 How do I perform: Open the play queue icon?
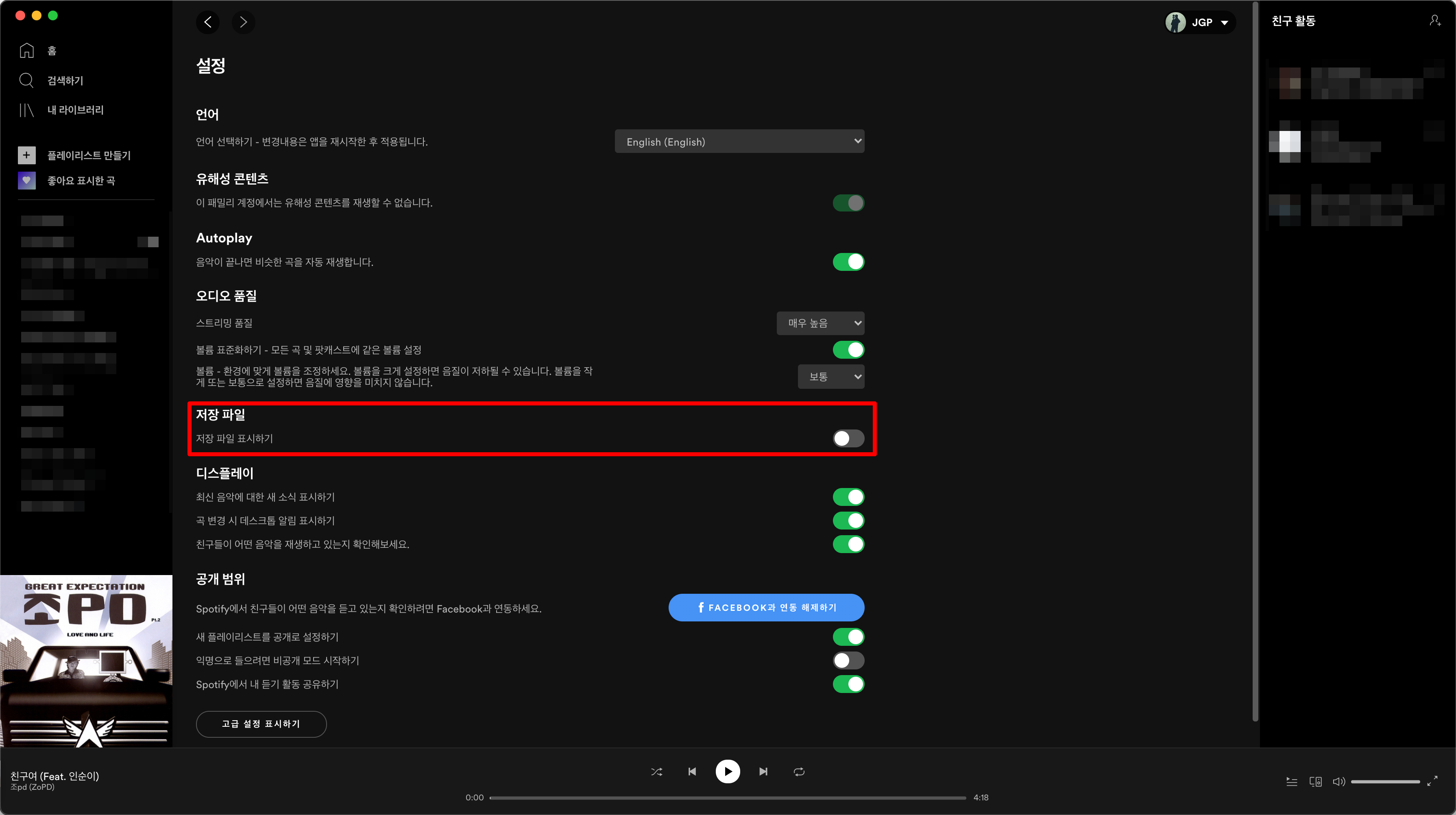pyautogui.click(x=1292, y=782)
